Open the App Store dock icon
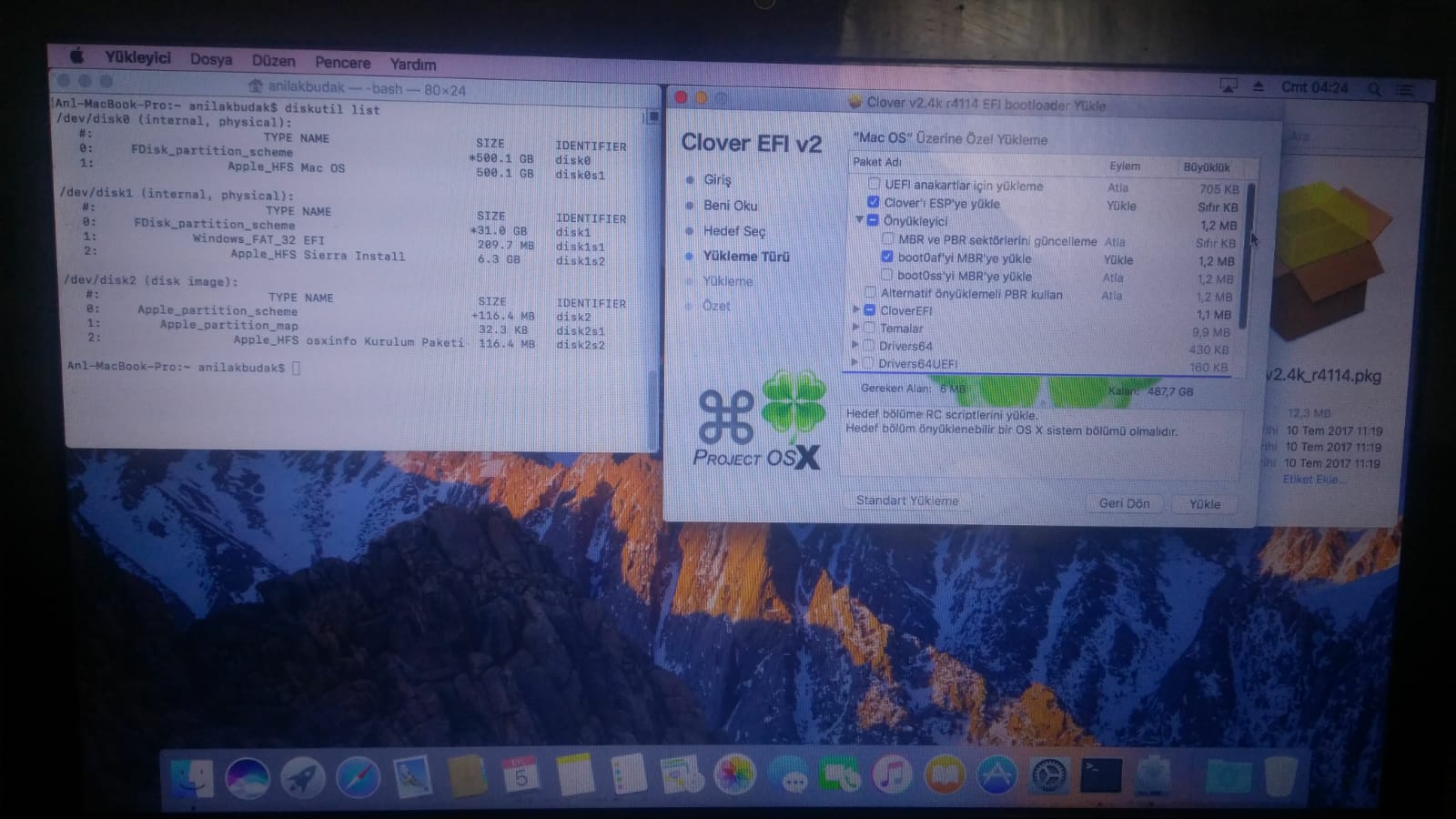The height and width of the screenshot is (819, 1456). tap(996, 777)
